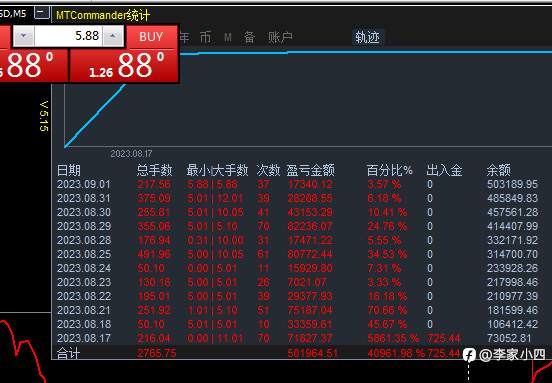Click the 70.66 % percentage cell

(387, 310)
